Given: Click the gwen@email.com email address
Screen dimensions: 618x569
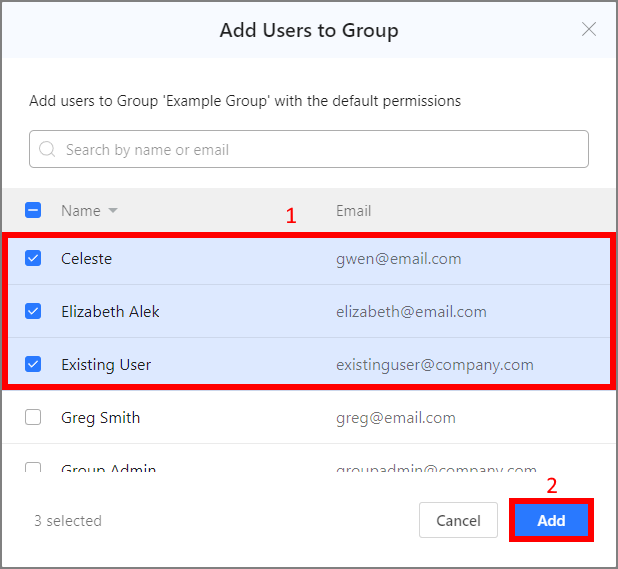Looking at the screenshot, I should click(x=398, y=259).
